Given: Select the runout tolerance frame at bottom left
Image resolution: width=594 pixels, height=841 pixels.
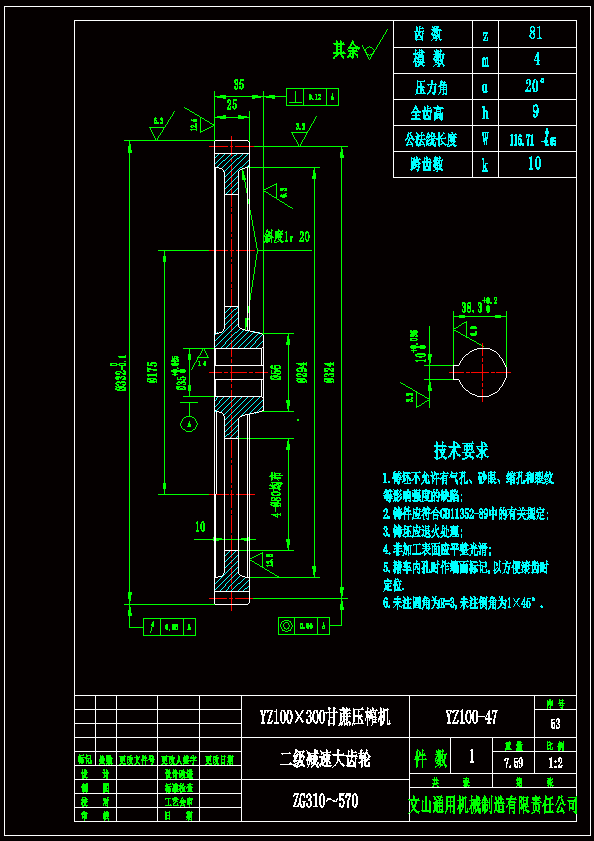Looking at the screenshot, I should click(170, 626).
